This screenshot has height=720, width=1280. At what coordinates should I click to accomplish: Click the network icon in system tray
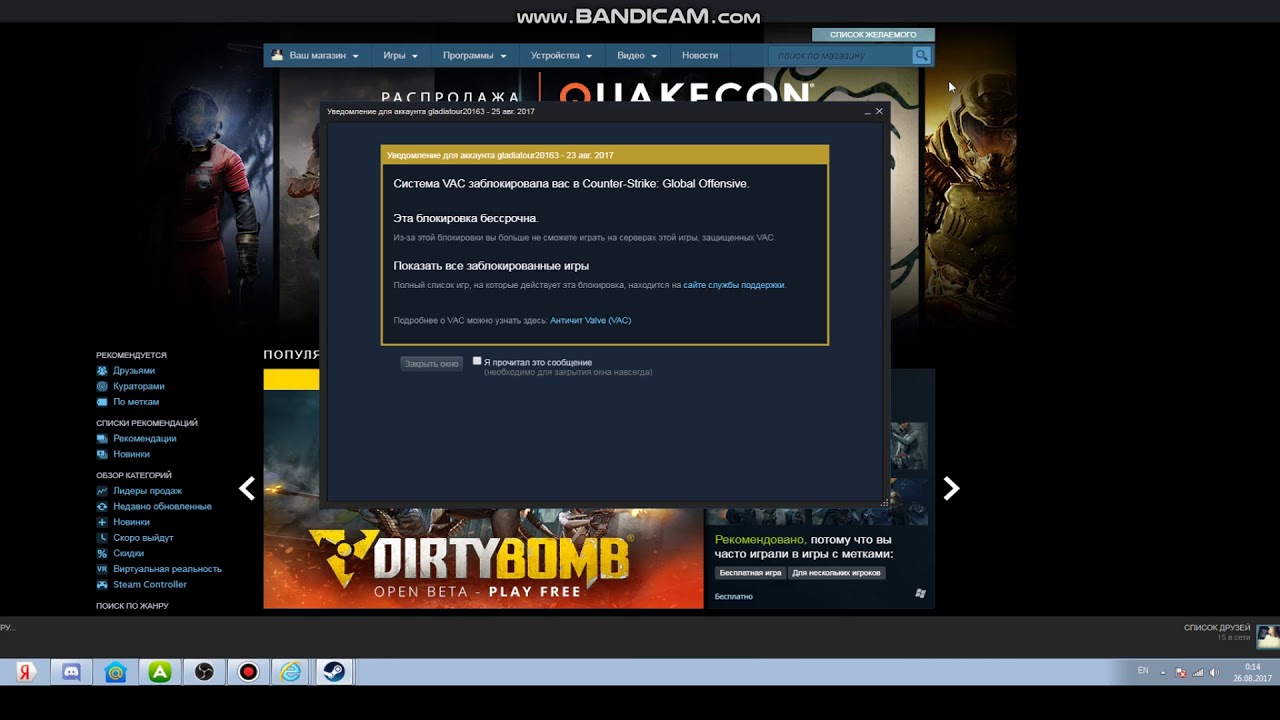tap(1198, 672)
